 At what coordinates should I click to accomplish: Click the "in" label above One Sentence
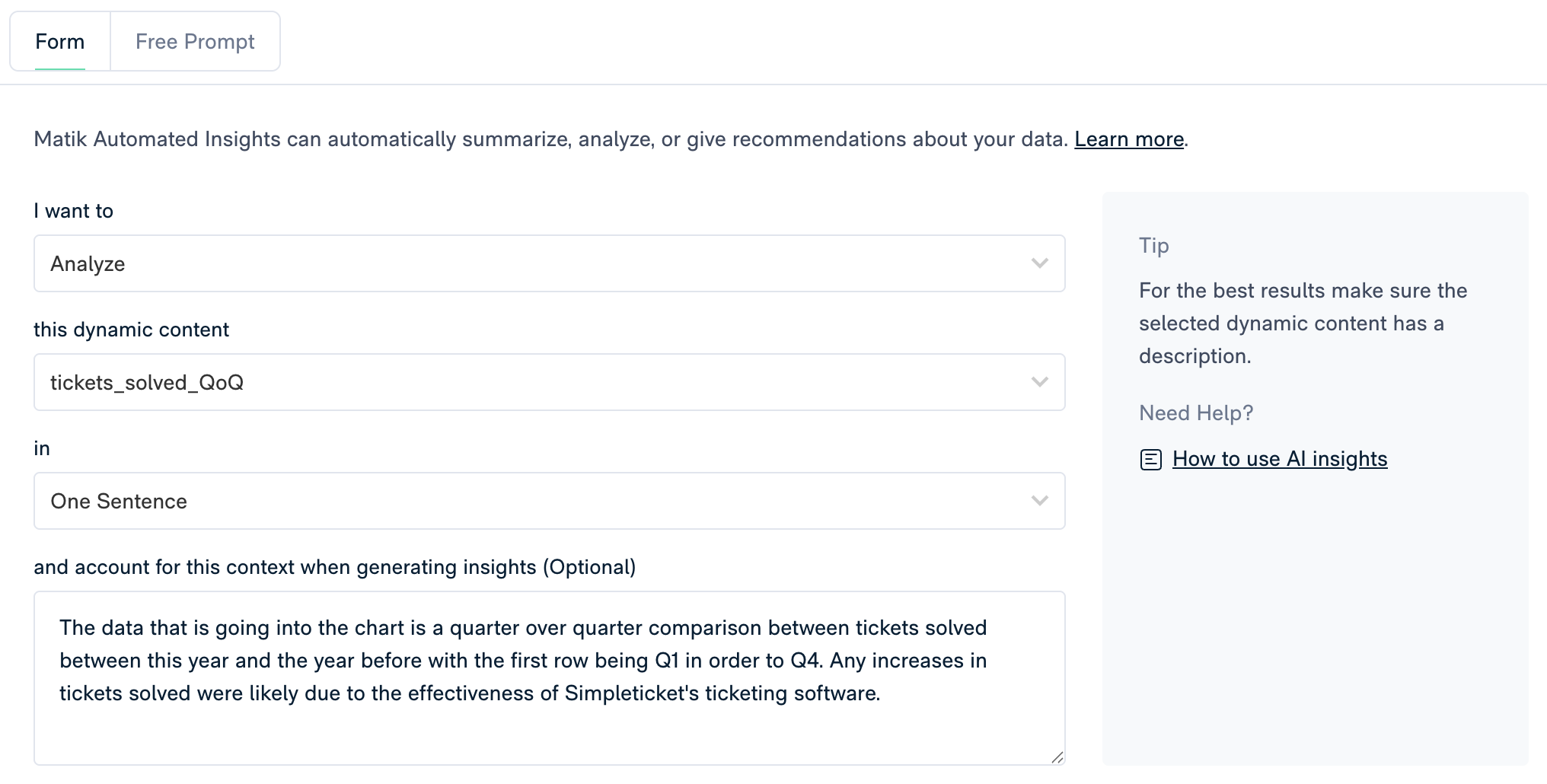[x=42, y=448]
